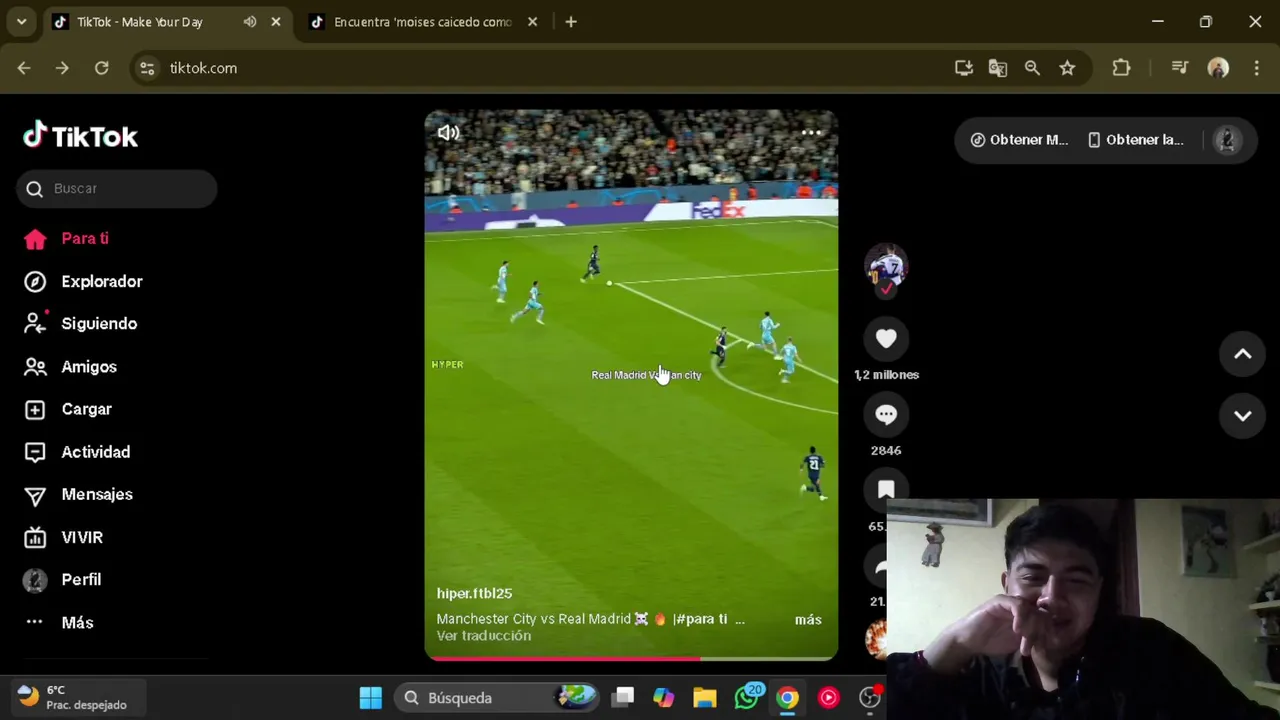The height and width of the screenshot is (720, 1280).
Task: Open the weather widget showing 6°C
Action: click(x=76, y=697)
